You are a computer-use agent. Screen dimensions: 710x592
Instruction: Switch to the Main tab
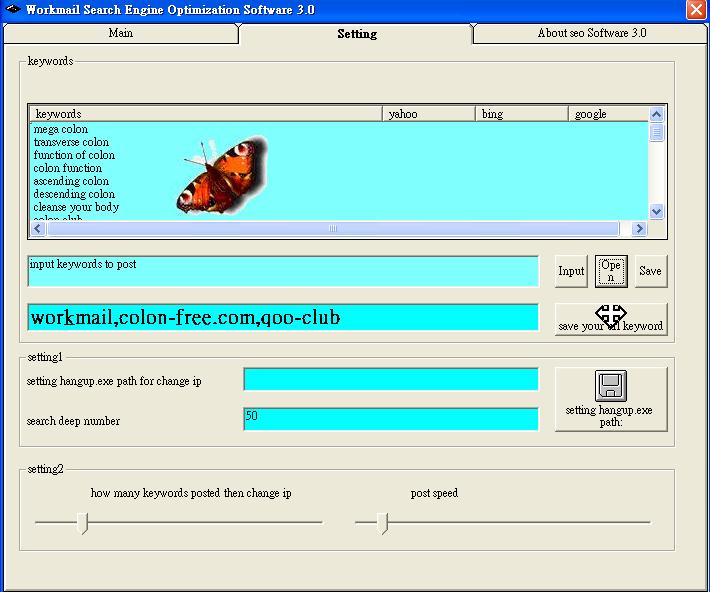tap(120, 34)
